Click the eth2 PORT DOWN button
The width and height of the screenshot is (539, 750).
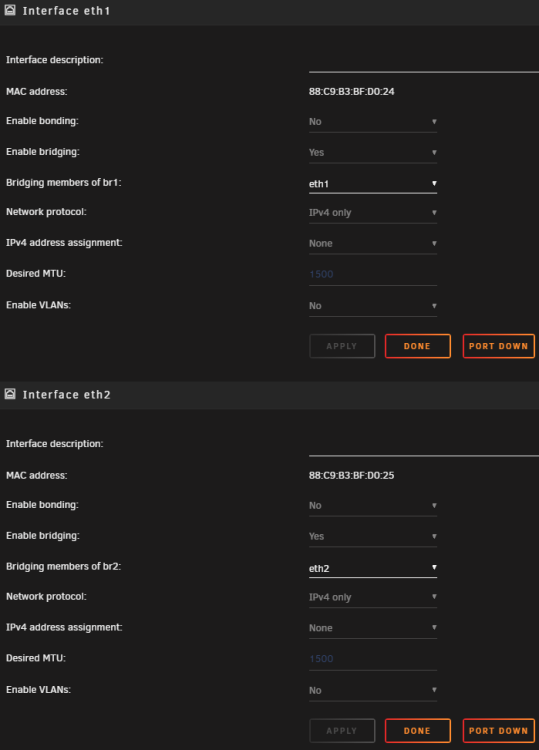tap(498, 730)
